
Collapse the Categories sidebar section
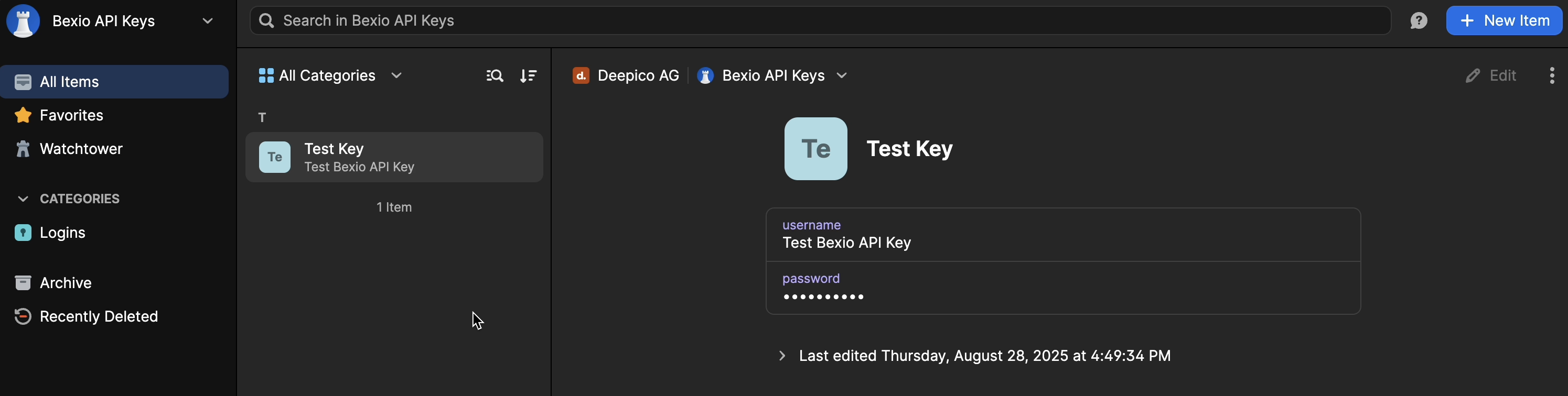coord(23,199)
